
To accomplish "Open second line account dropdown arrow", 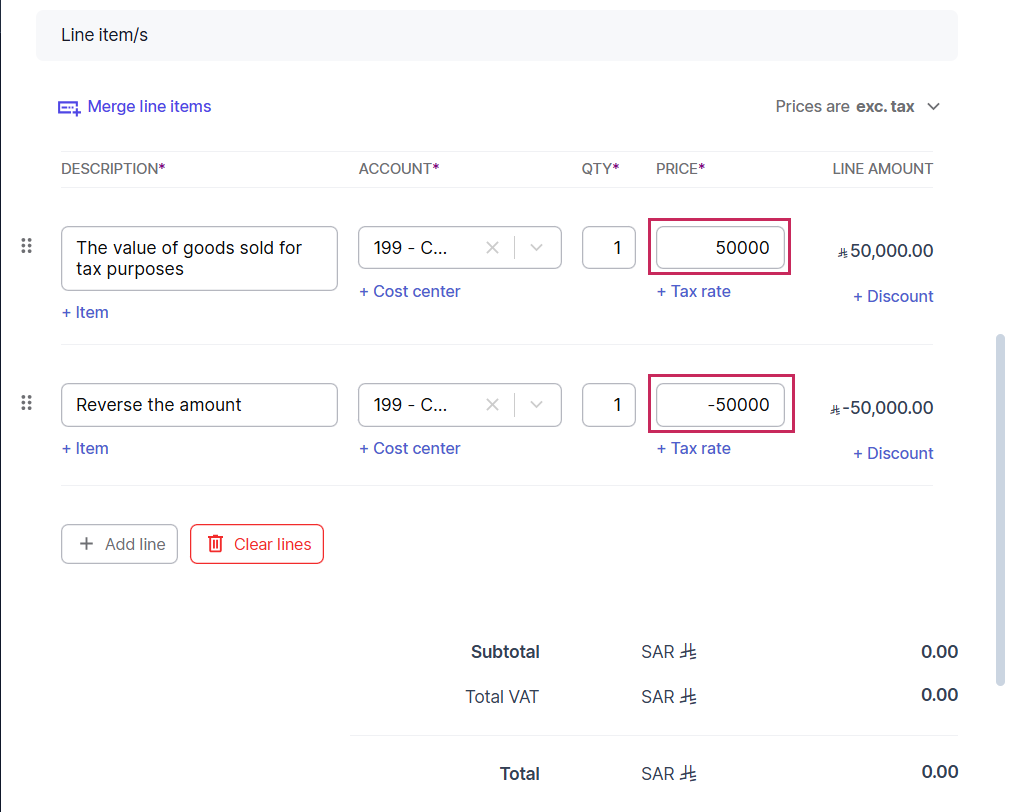I will tap(537, 405).
